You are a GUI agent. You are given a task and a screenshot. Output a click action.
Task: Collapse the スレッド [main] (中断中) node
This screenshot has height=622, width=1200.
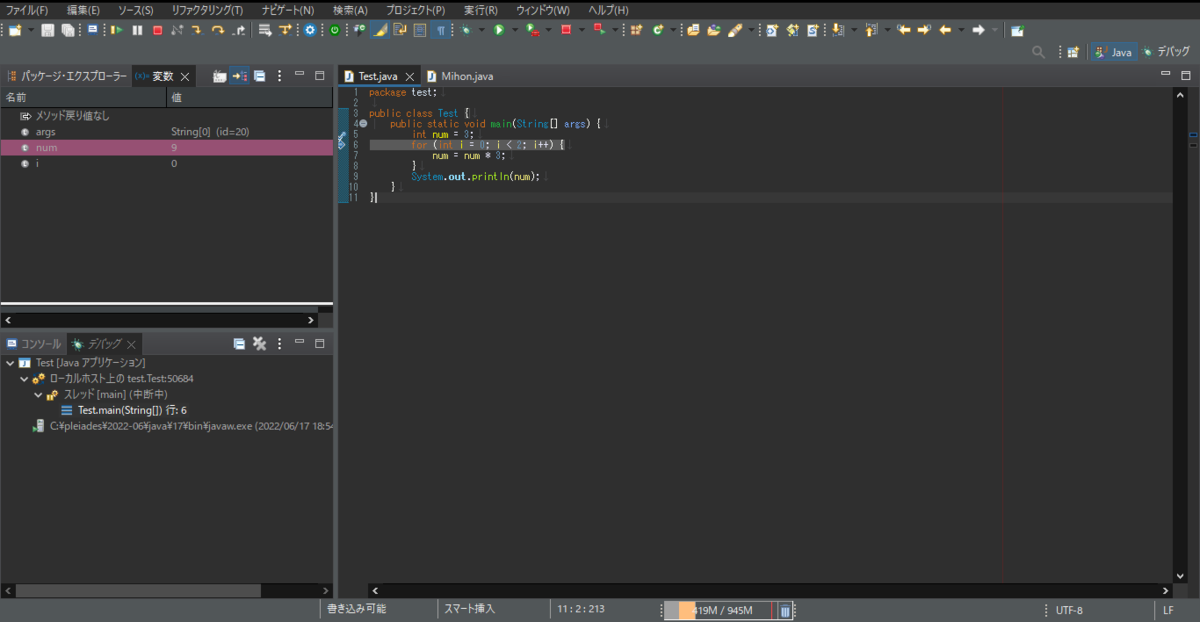tap(38, 395)
